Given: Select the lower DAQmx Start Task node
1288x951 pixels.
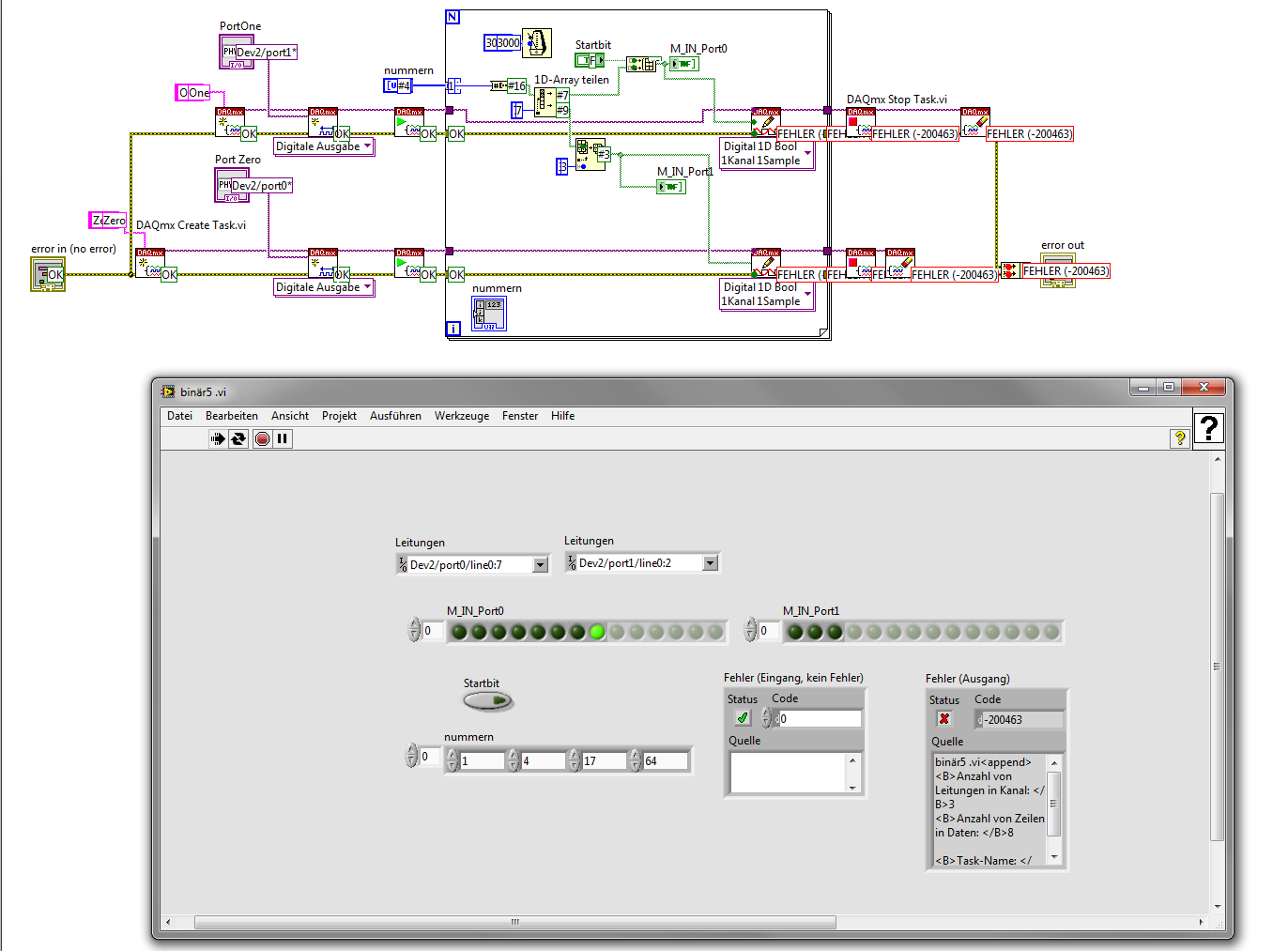Looking at the screenshot, I should pyautogui.click(x=409, y=264).
